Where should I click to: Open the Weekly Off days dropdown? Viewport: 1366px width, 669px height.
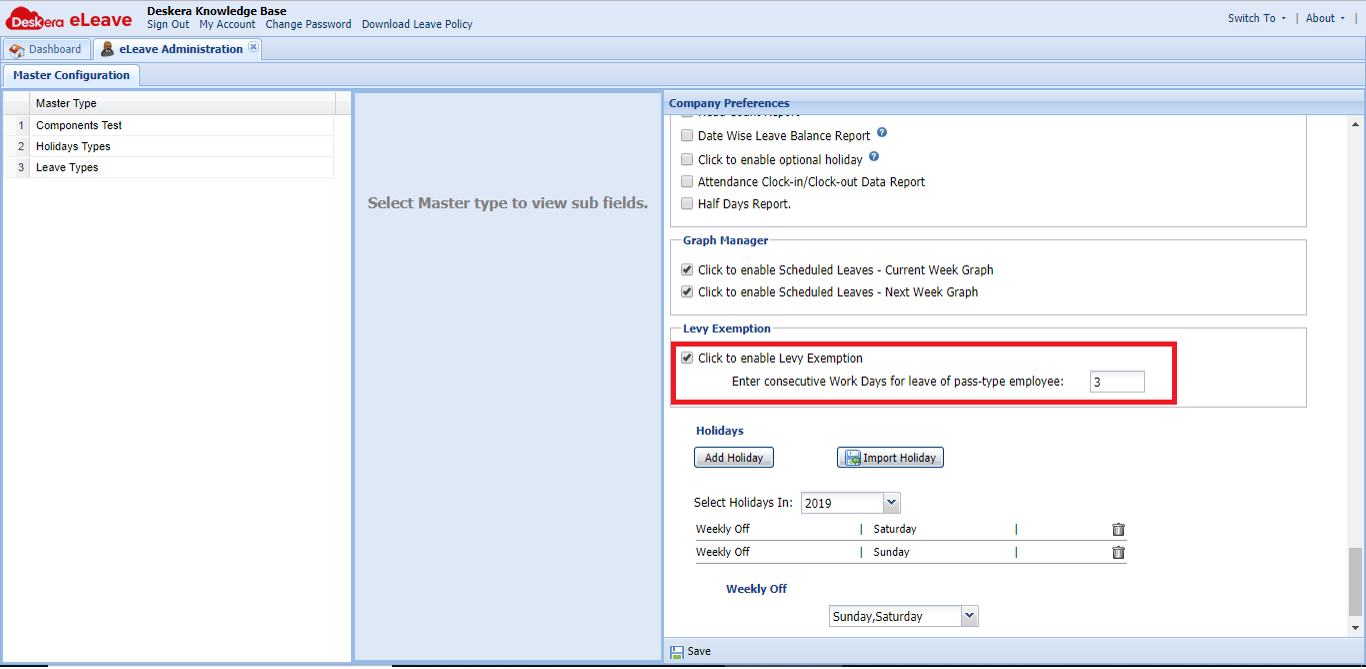pyautogui.click(x=968, y=616)
